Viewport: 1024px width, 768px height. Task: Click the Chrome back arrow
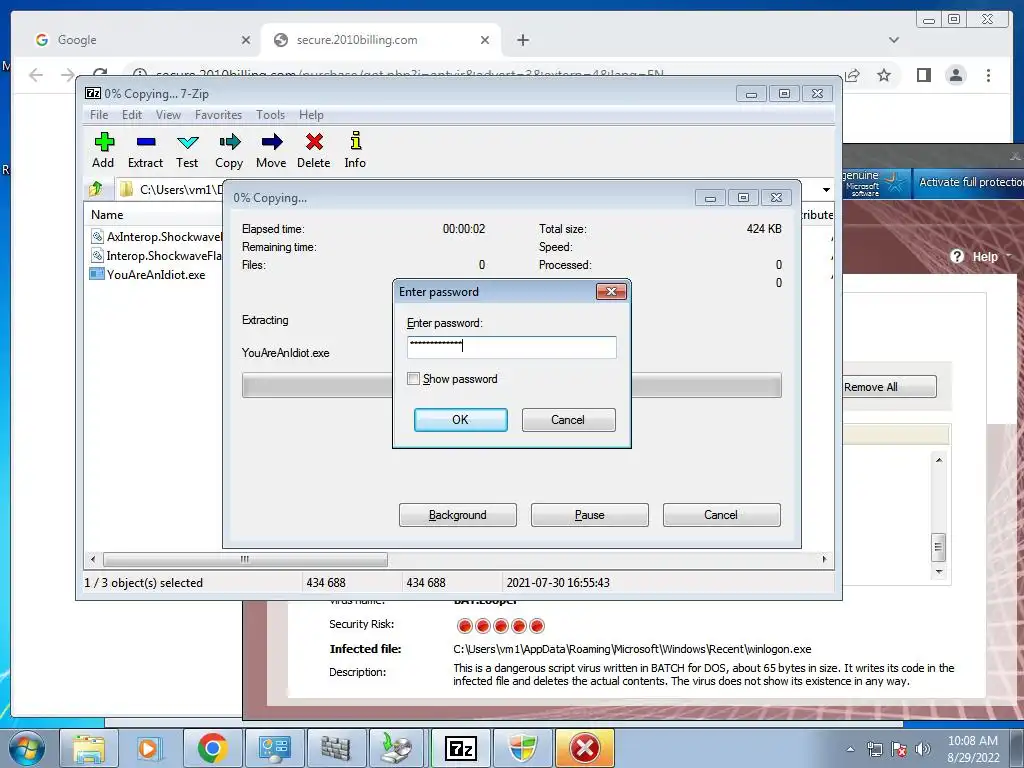point(36,75)
